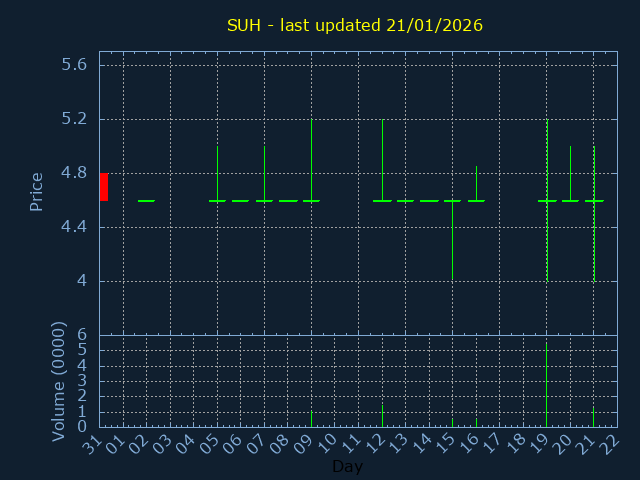The image size is (640, 480).
Task: Click the chart title SUH last updated
Action: [x=355, y=25]
